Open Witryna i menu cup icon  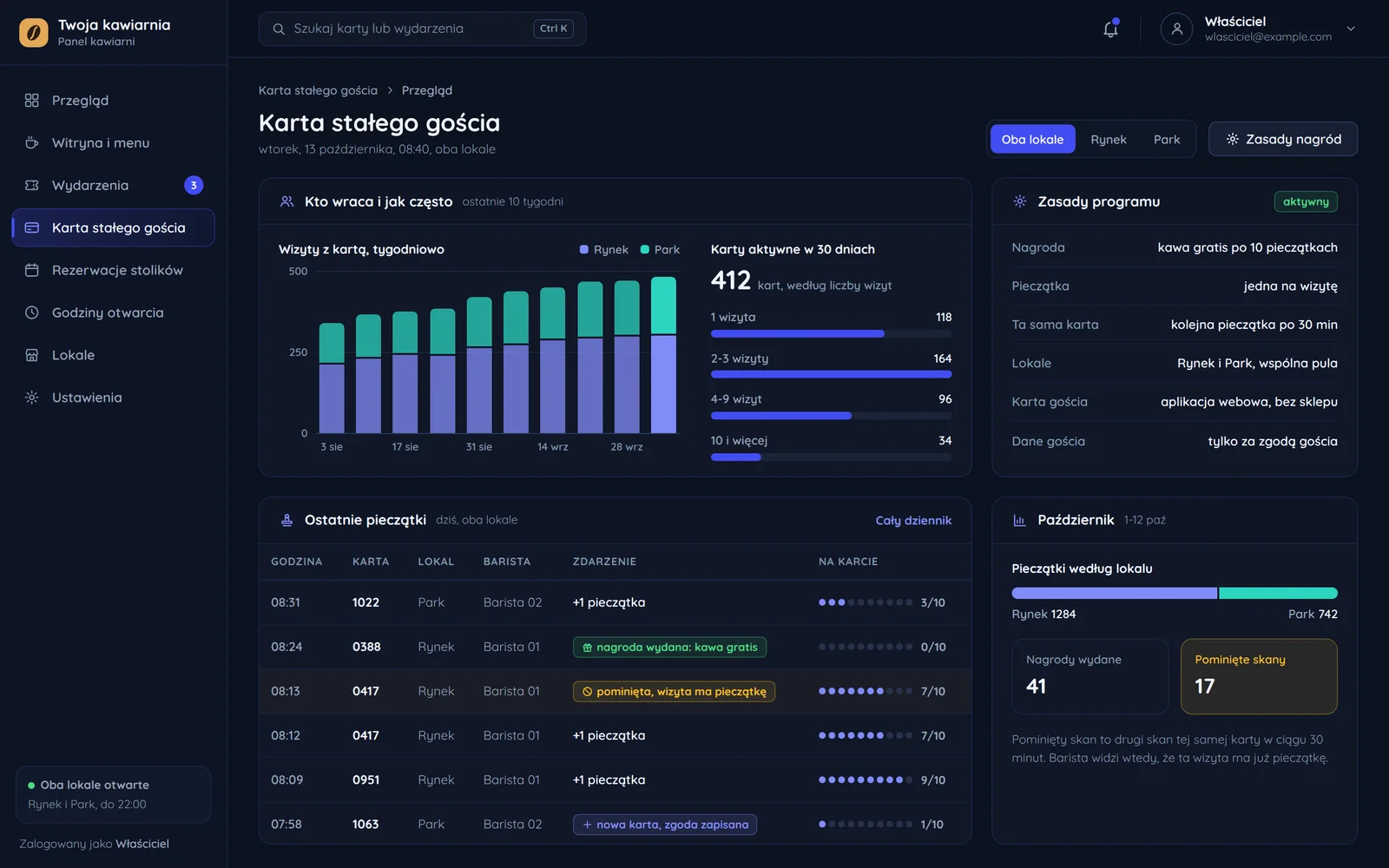click(32, 143)
